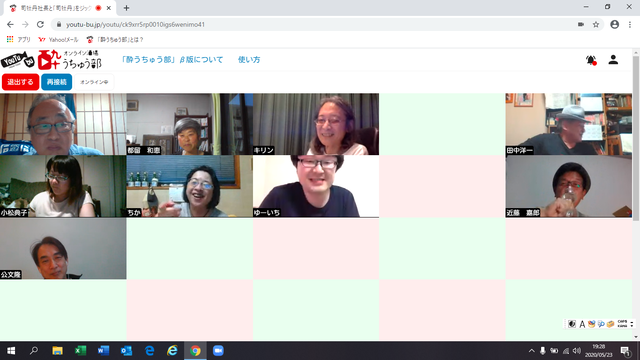
Task: Switch to Chrome in the taskbar
Action: click(x=195, y=351)
